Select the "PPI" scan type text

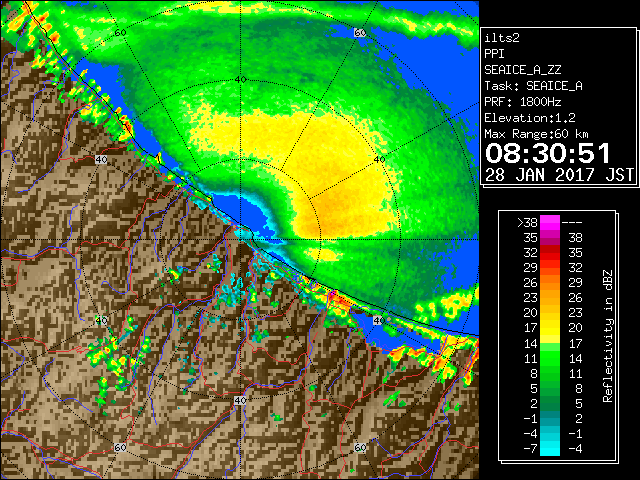[494, 54]
